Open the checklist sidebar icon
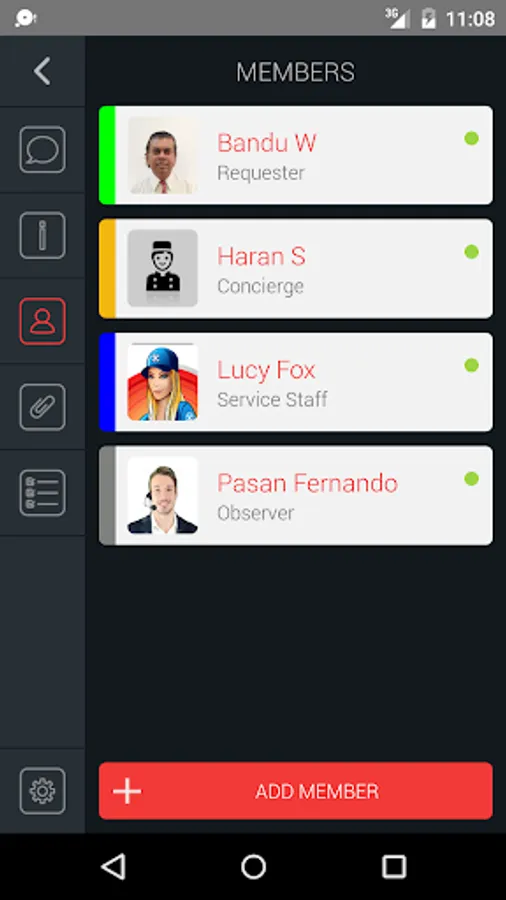Image resolution: width=506 pixels, height=900 pixels. pos(42,493)
